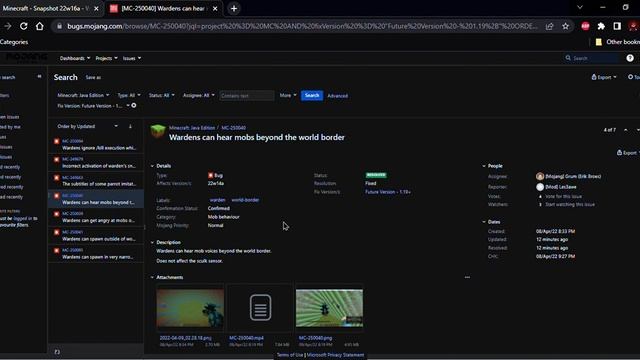
Task: Open the More filter criteria dropdown
Action: (288, 96)
